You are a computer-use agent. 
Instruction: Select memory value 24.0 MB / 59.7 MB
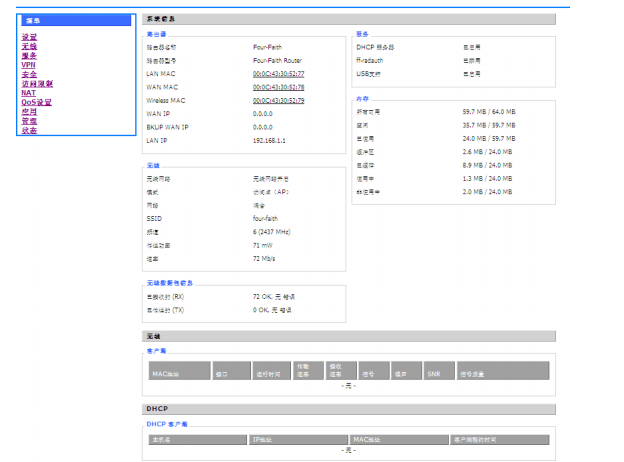(x=489, y=138)
